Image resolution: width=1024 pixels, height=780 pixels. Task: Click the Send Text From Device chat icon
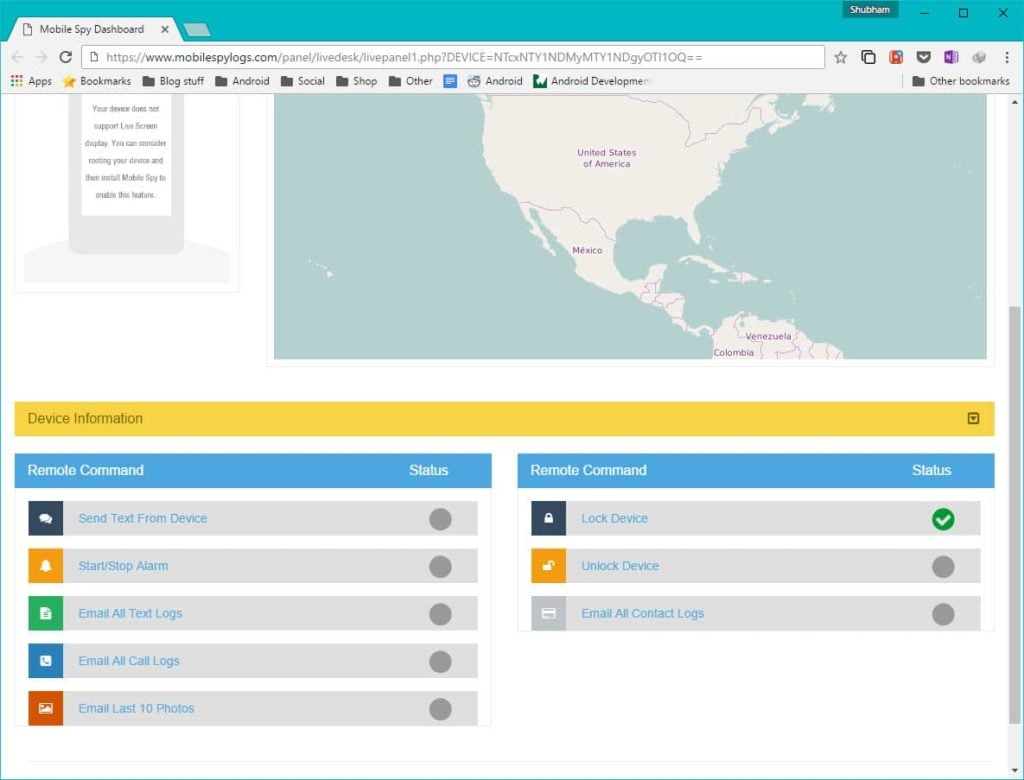pyautogui.click(x=46, y=518)
